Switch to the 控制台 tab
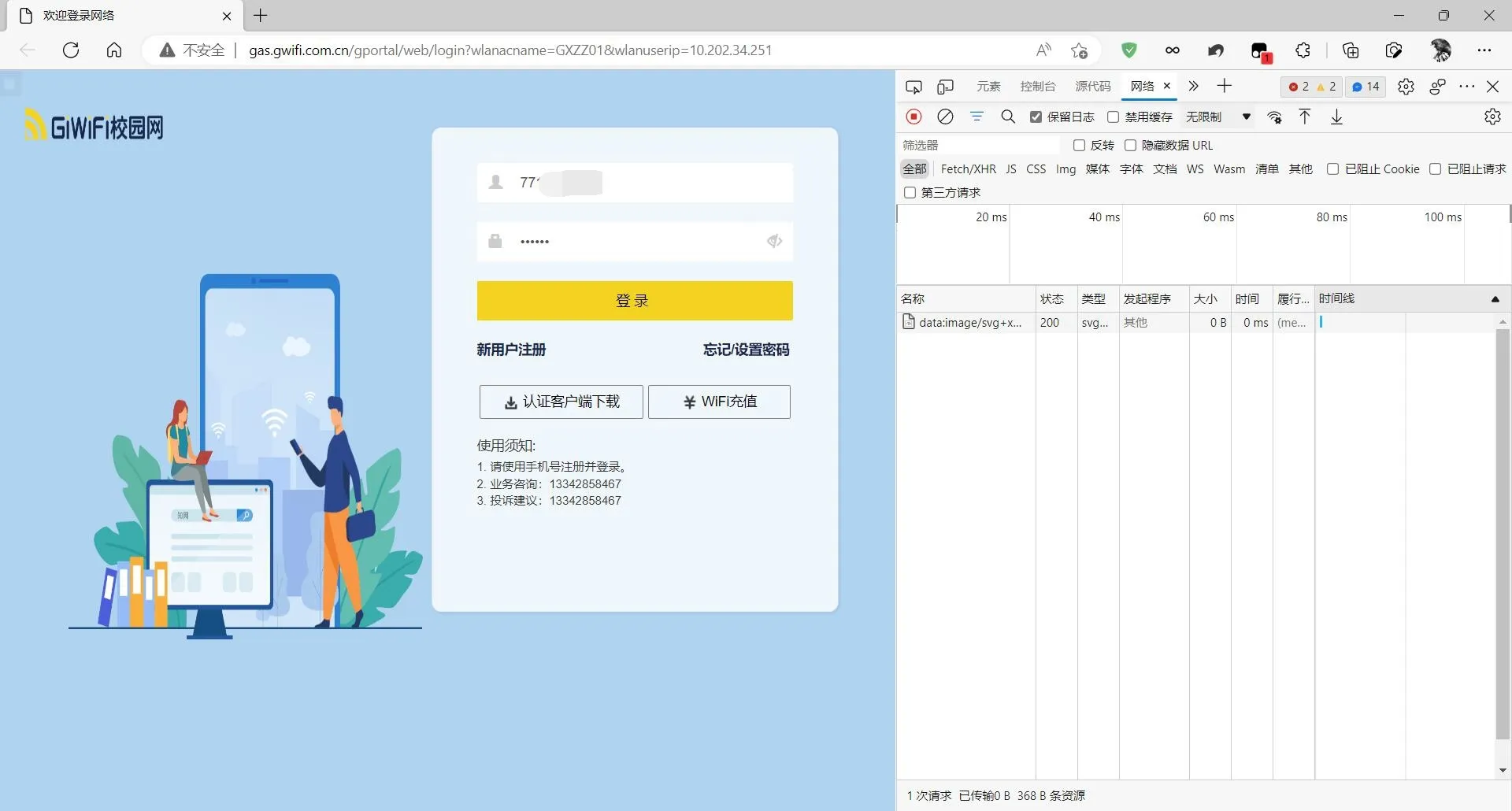Screen dimensions: 1512x811 (x=1037, y=87)
